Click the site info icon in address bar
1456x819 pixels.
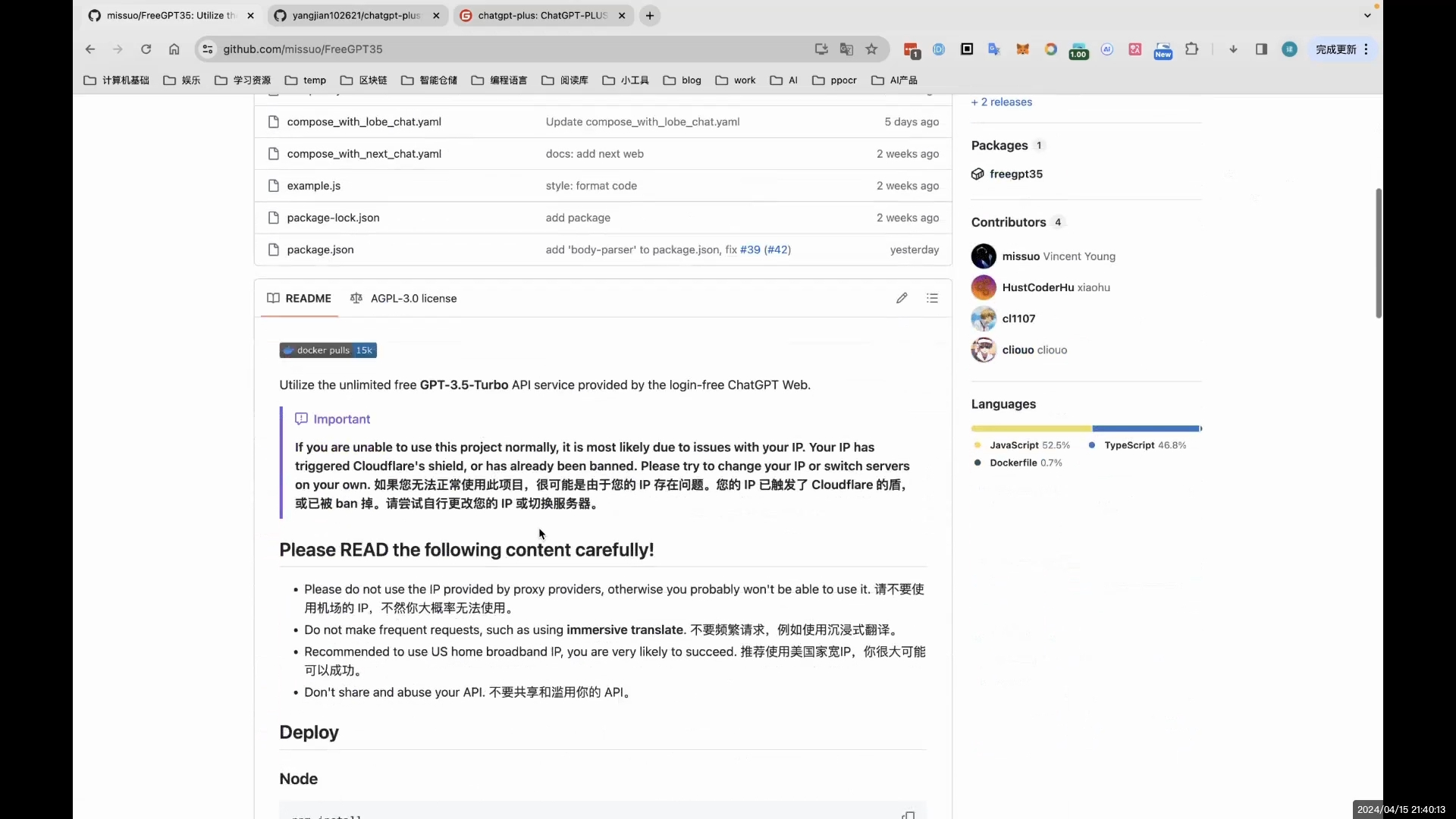[x=208, y=49]
